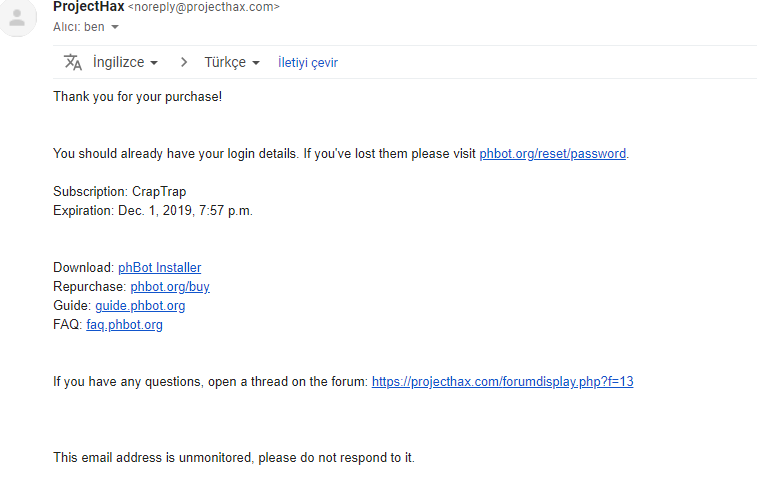The height and width of the screenshot is (485, 757).
Task: Click the ProjectHax sender name
Action: 88,7
